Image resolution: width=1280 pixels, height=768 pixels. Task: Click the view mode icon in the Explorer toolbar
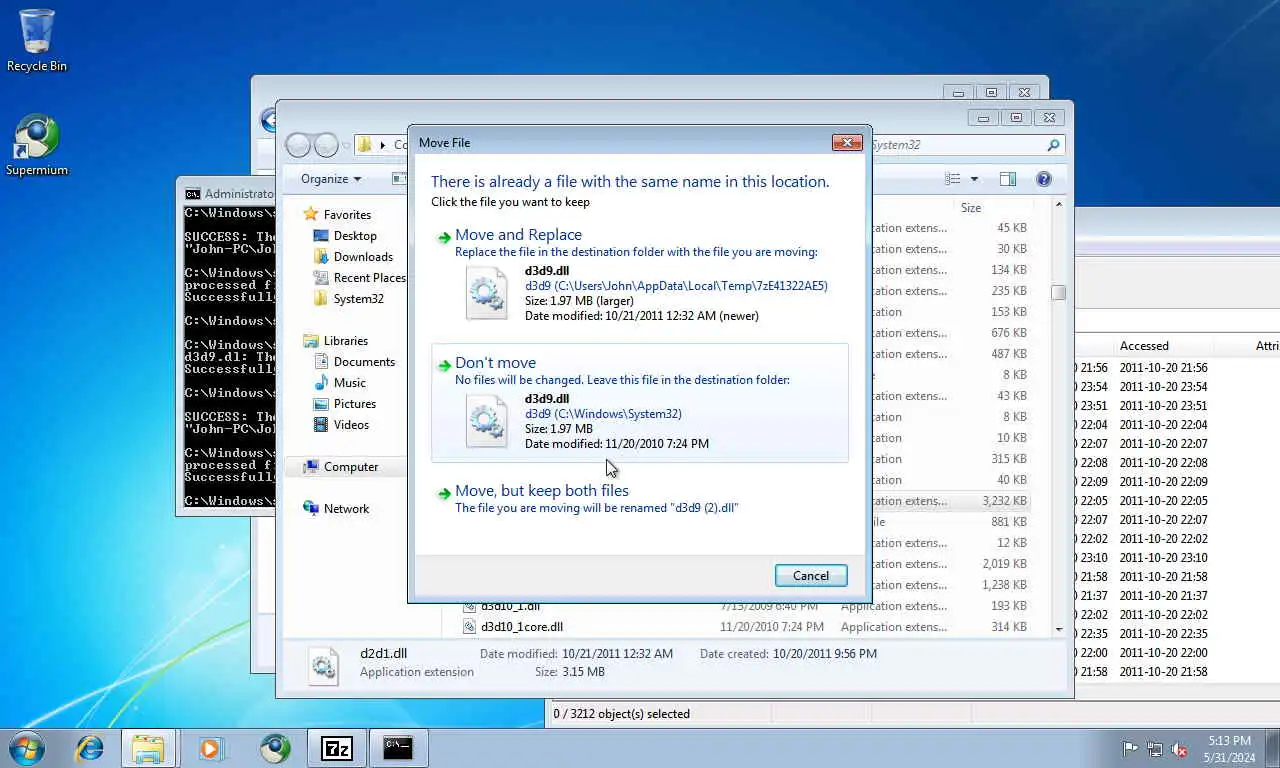tap(953, 179)
